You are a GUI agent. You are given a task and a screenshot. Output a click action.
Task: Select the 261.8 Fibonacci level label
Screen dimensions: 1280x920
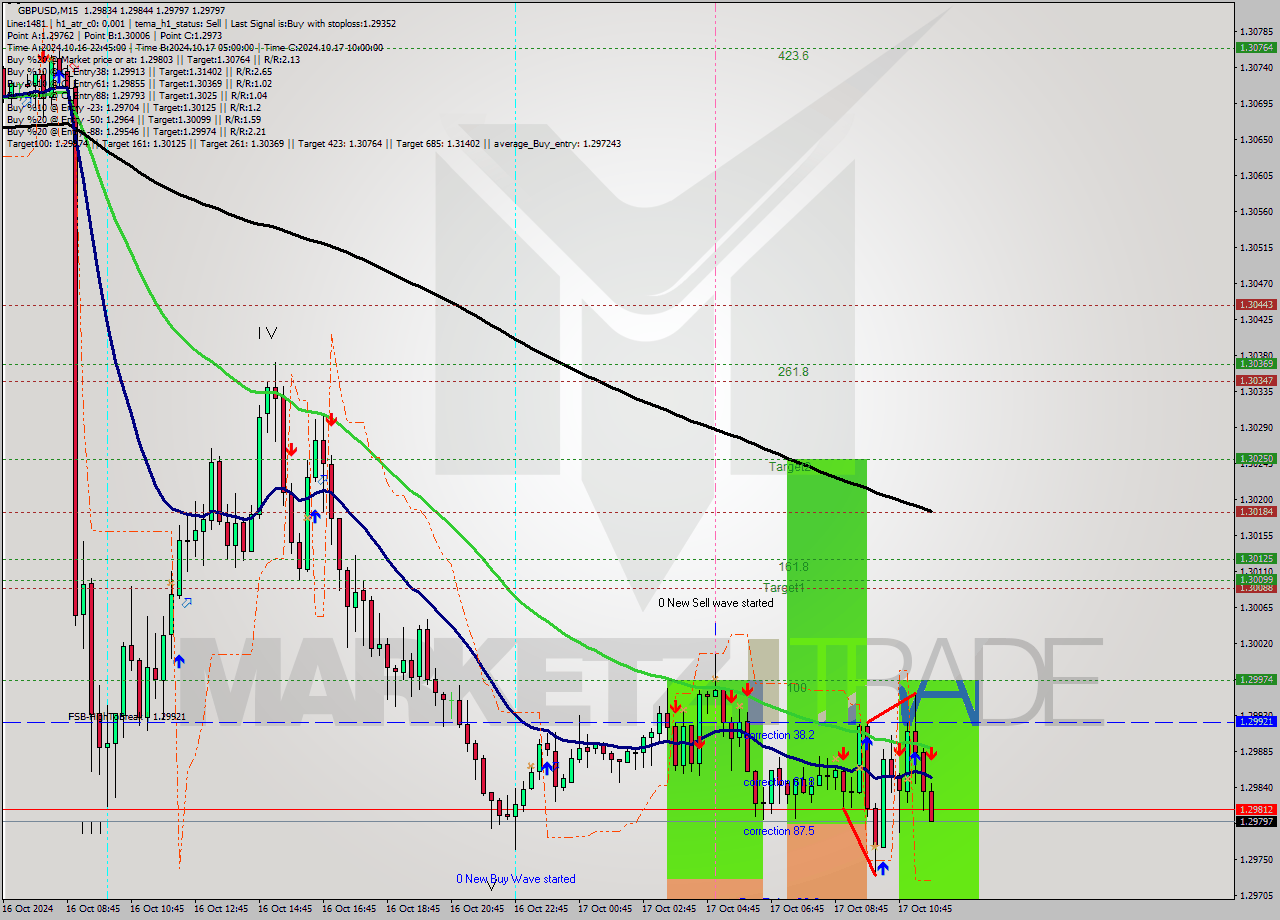click(793, 372)
